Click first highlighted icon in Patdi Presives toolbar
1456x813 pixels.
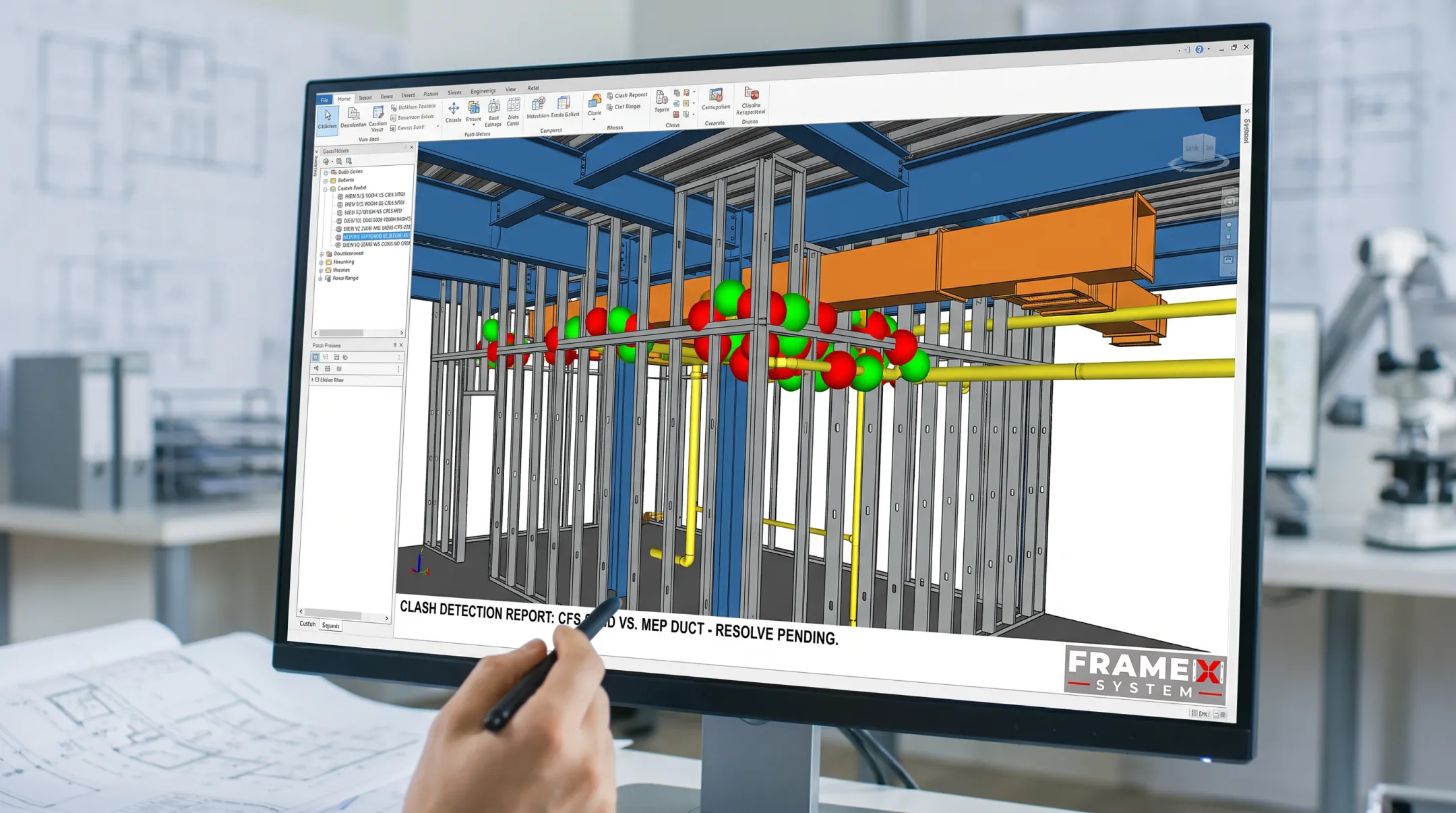tap(315, 357)
